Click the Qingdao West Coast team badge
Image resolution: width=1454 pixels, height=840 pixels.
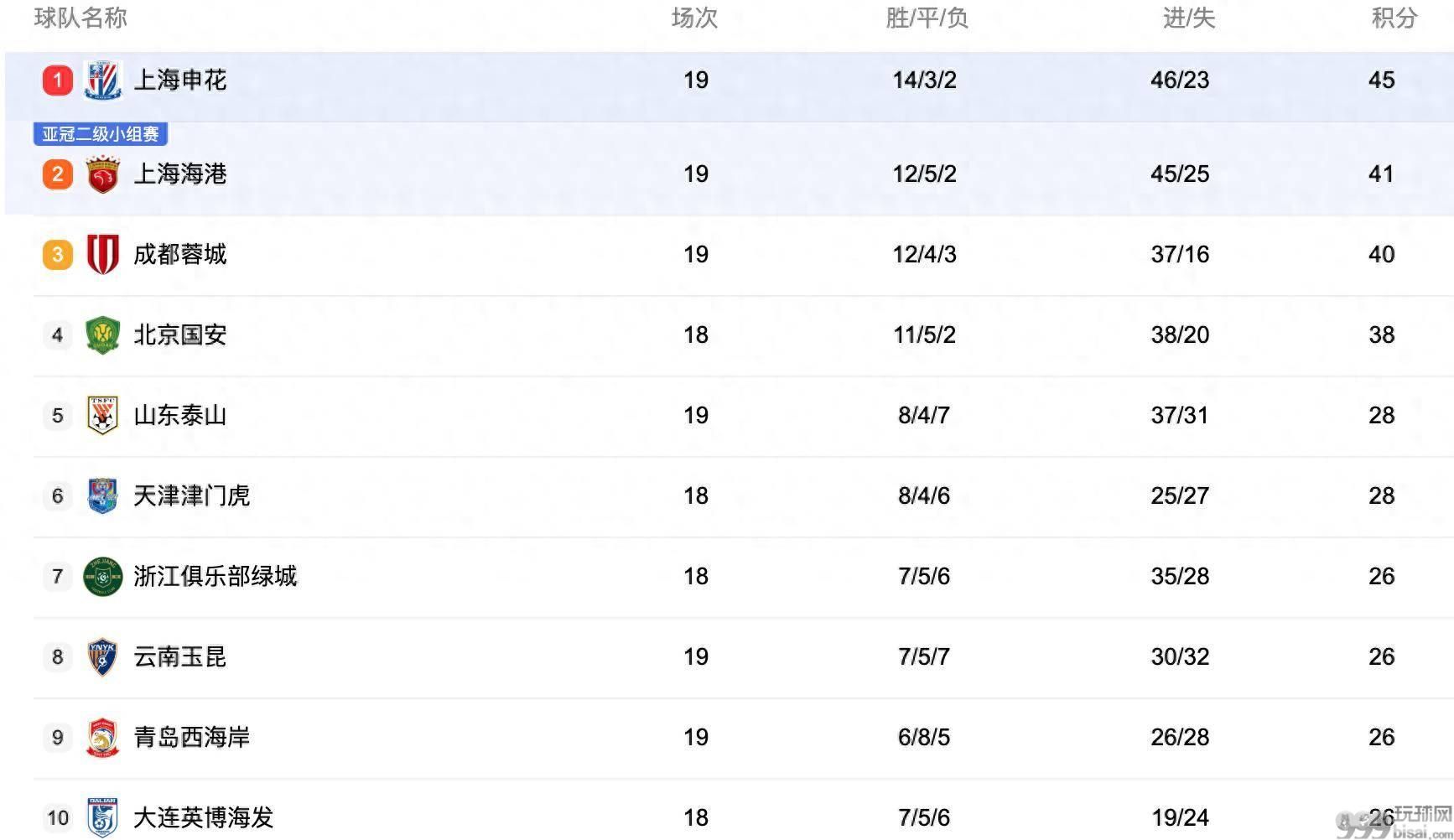tap(103, 738)
